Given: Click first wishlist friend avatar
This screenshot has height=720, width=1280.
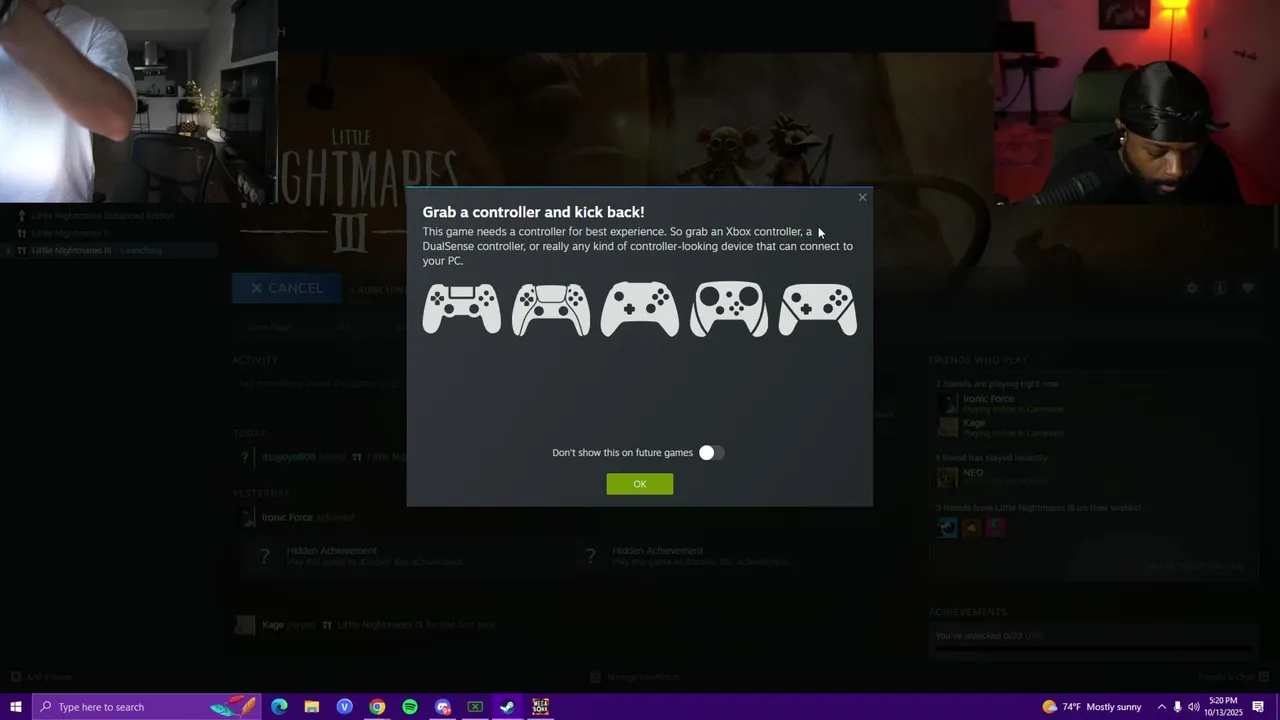Looking at the screenshot, I should click(x=947, y=527).
